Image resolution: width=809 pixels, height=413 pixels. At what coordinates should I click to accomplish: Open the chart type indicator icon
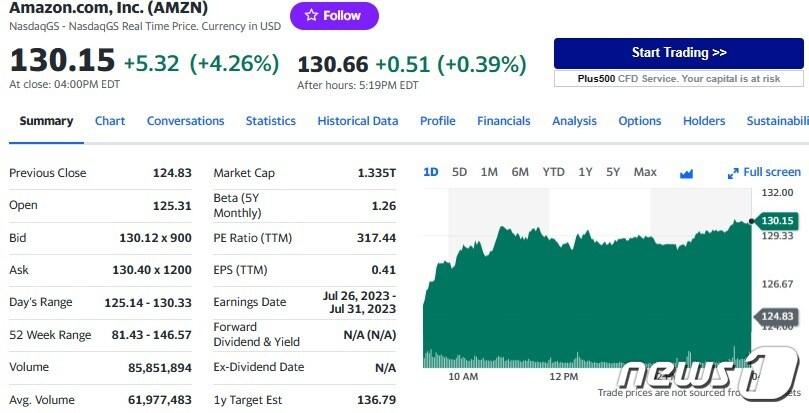pyautogui.click(x=686, y=173)
